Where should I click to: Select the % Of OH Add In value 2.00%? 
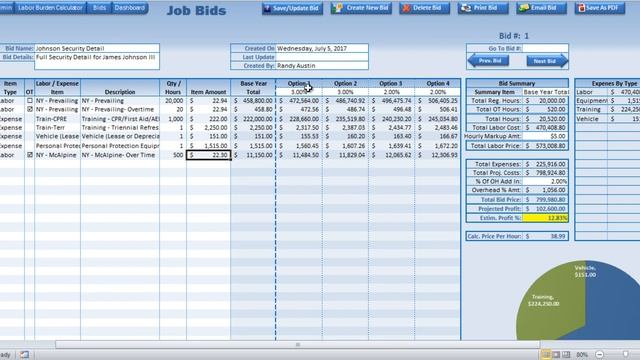click(545, 181)
